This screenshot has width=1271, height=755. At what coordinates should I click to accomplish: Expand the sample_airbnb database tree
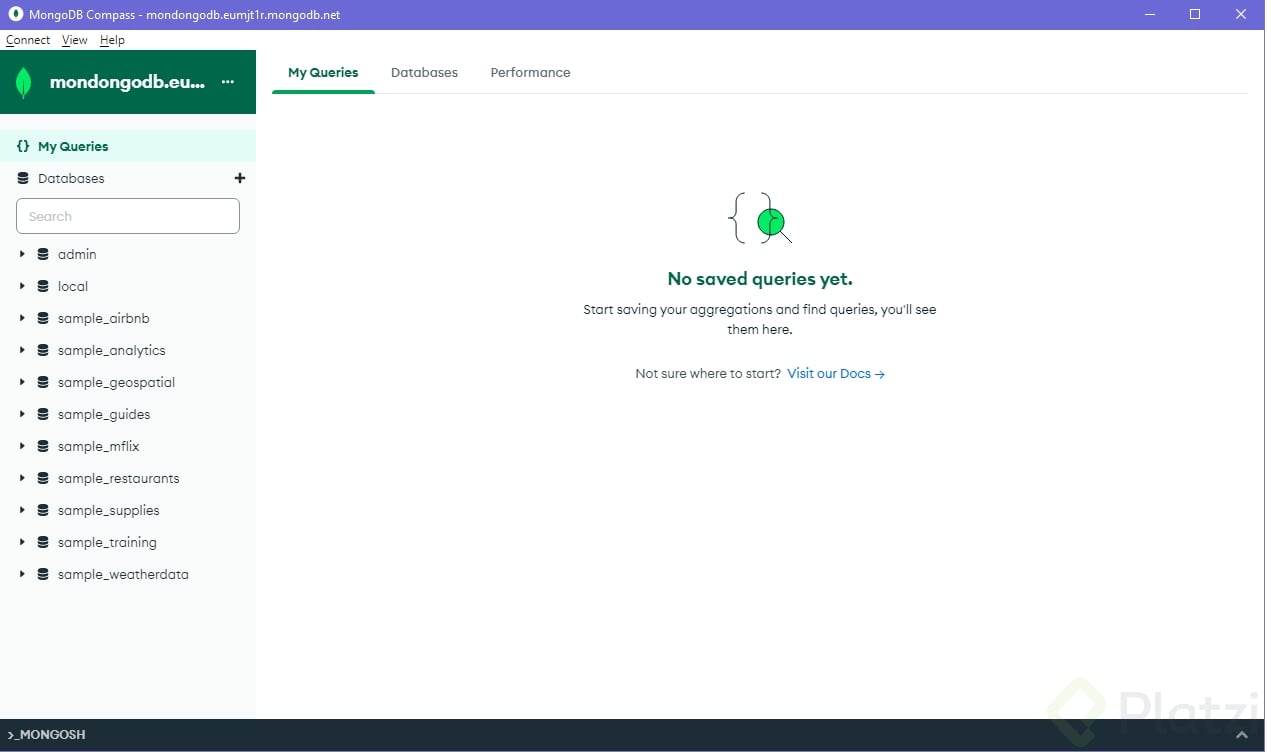pos(22,318)
